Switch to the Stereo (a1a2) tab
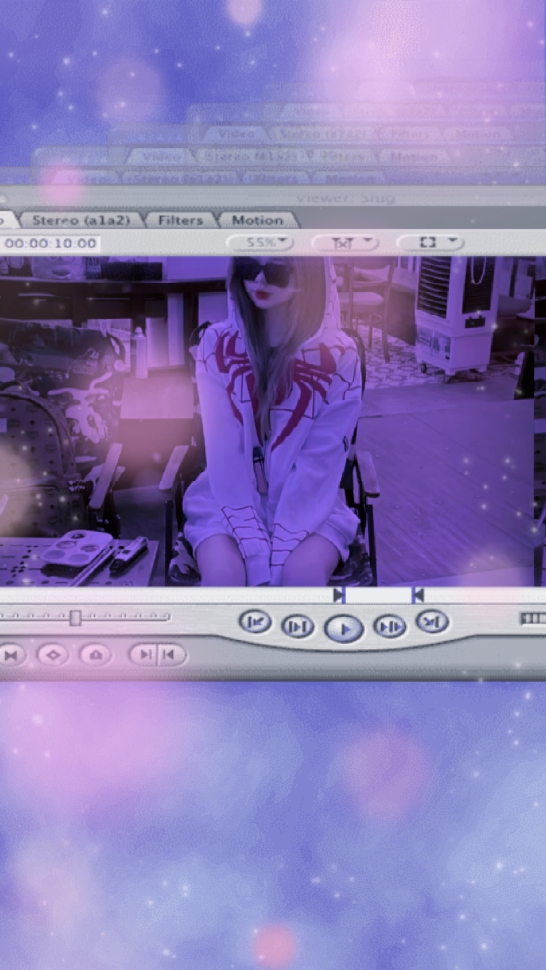 81,220
